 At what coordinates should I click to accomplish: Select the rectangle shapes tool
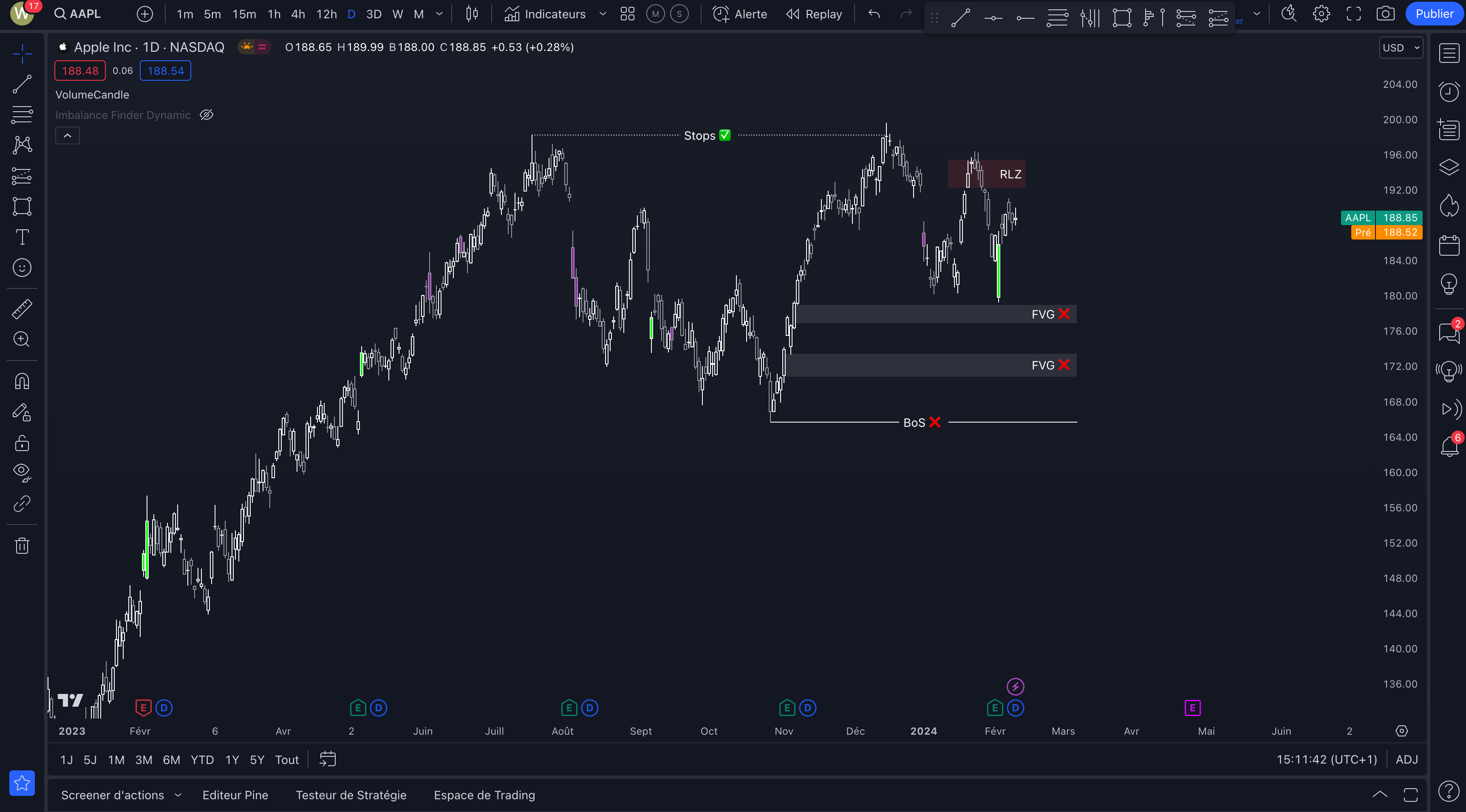click(22, 206)
